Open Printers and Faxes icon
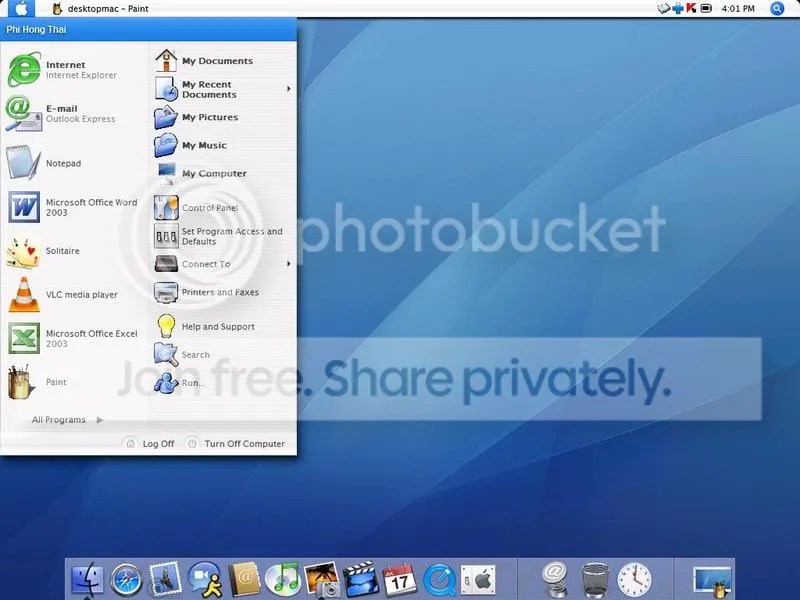Screen dimensions: 800x600 click(x=166, y=292)
